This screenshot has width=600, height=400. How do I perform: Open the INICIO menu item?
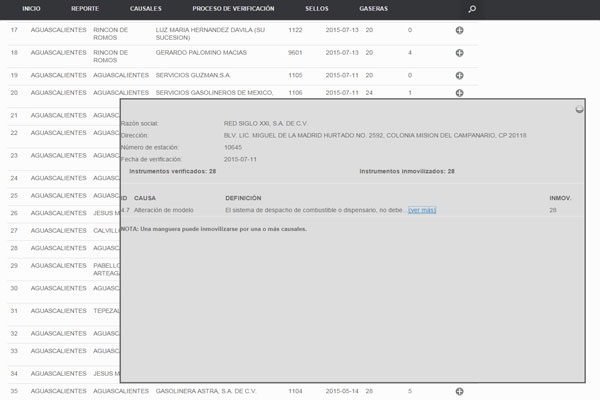click(x=31, y=8)
